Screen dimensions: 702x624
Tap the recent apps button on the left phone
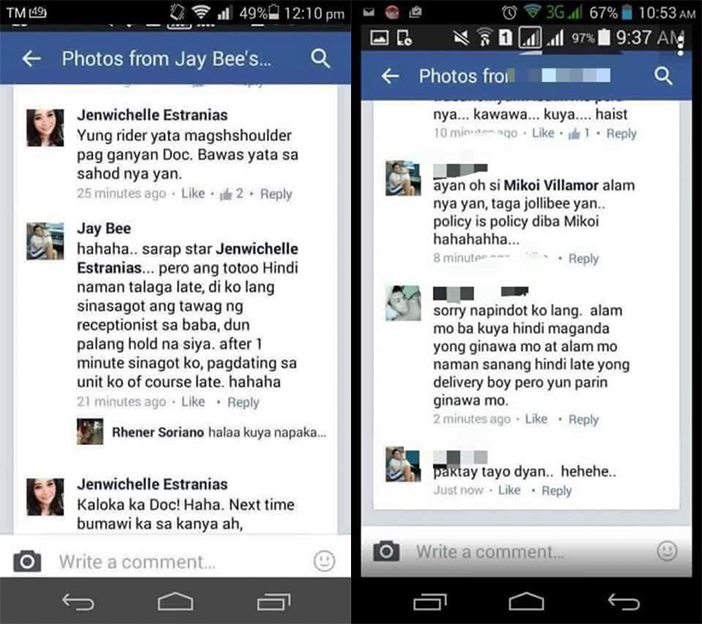(274, 602)
